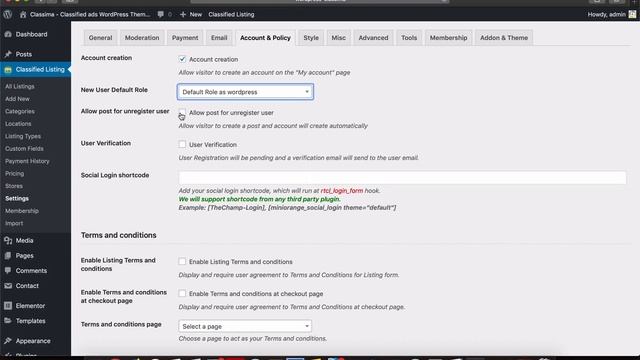Open Membership in sidebar submenu
640x360 pixels.
22,211
